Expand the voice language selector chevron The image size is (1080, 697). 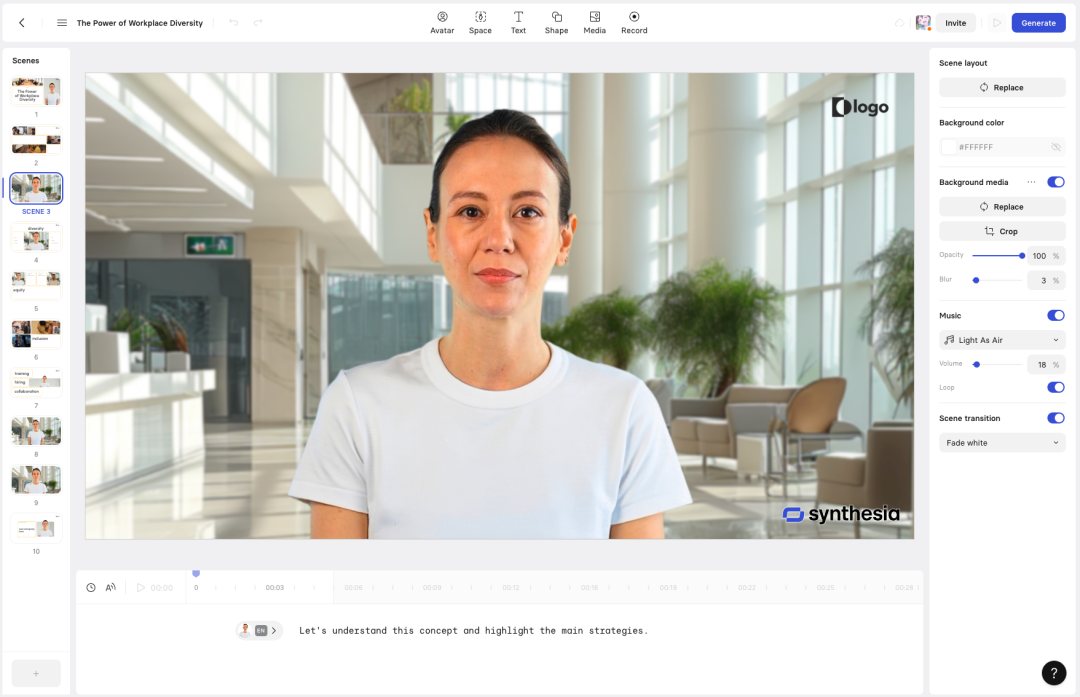pyautogui.click(x=273, y=630)
